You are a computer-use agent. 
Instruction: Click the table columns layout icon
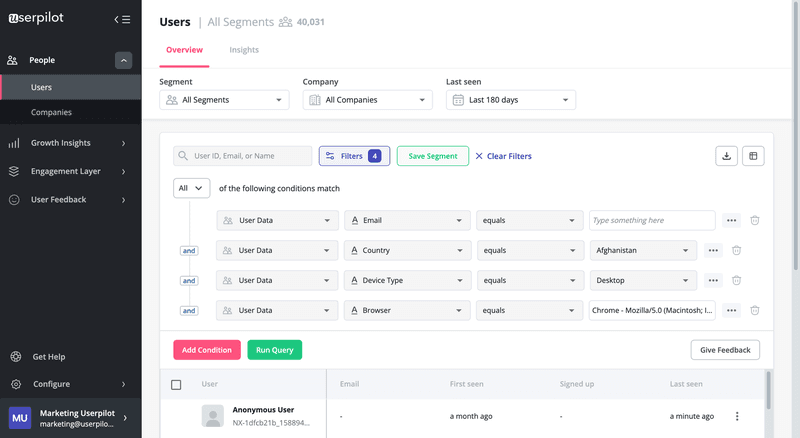click(753, 156)
